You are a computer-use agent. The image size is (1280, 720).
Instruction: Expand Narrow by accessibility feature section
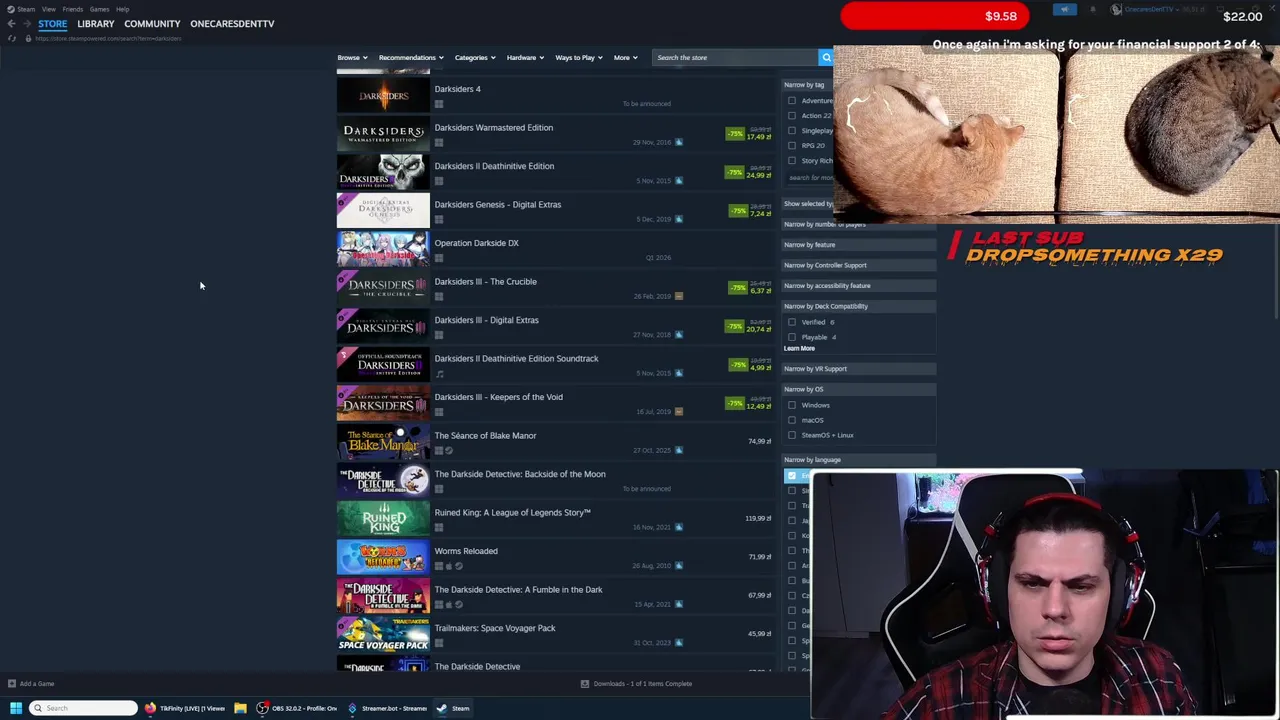(858, 285)
